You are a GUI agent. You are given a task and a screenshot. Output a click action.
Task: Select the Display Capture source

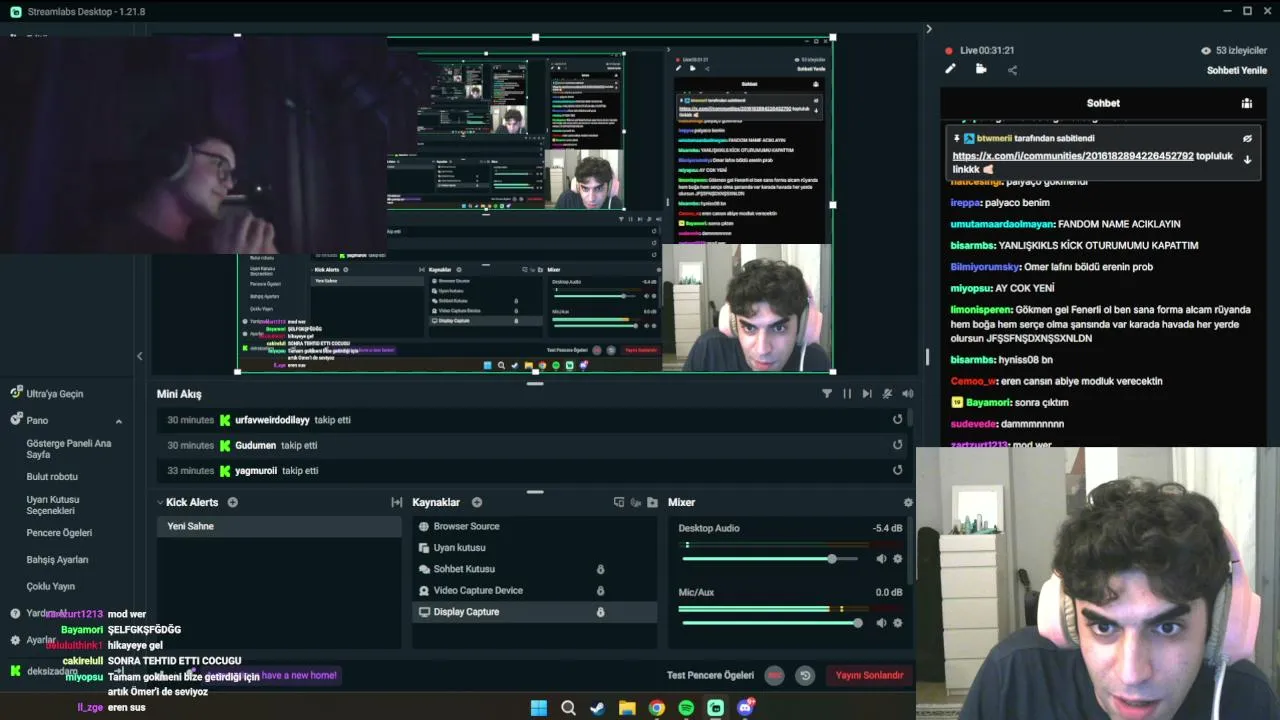534,612
